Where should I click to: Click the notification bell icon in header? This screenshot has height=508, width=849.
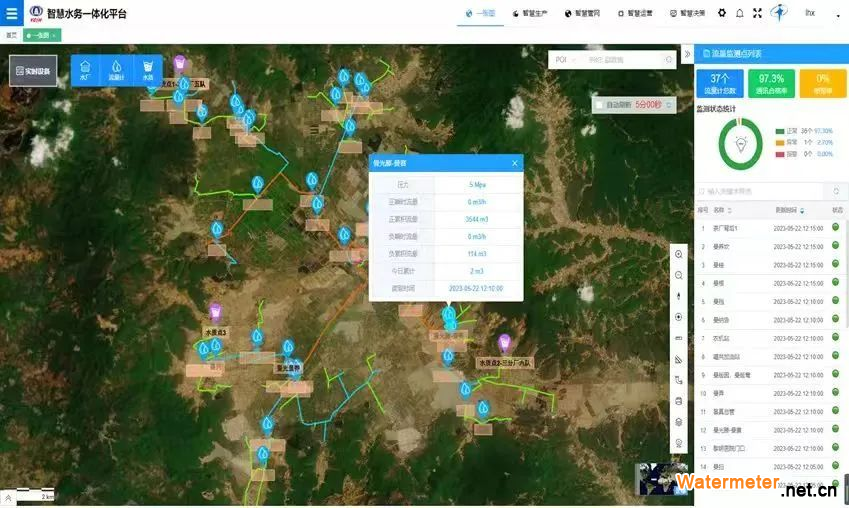[x=739, y=14]
